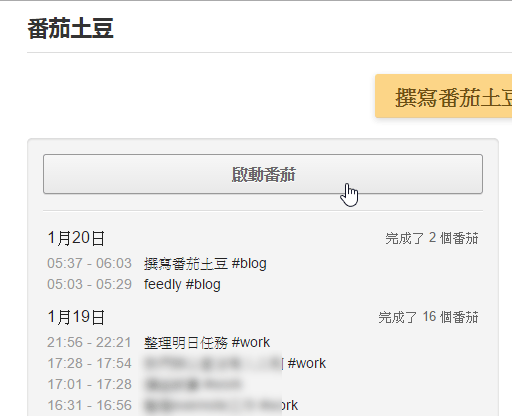Select the 1月19日 date header
Screen dimensions: 512x416
(x=76, y=317)
